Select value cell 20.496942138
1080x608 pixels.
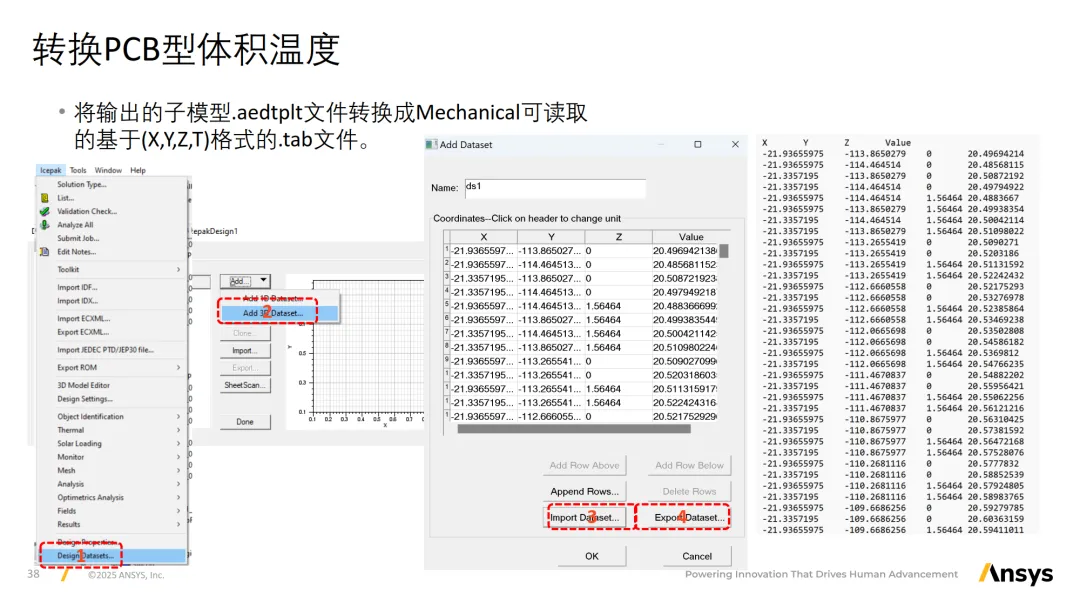[685, 251]
